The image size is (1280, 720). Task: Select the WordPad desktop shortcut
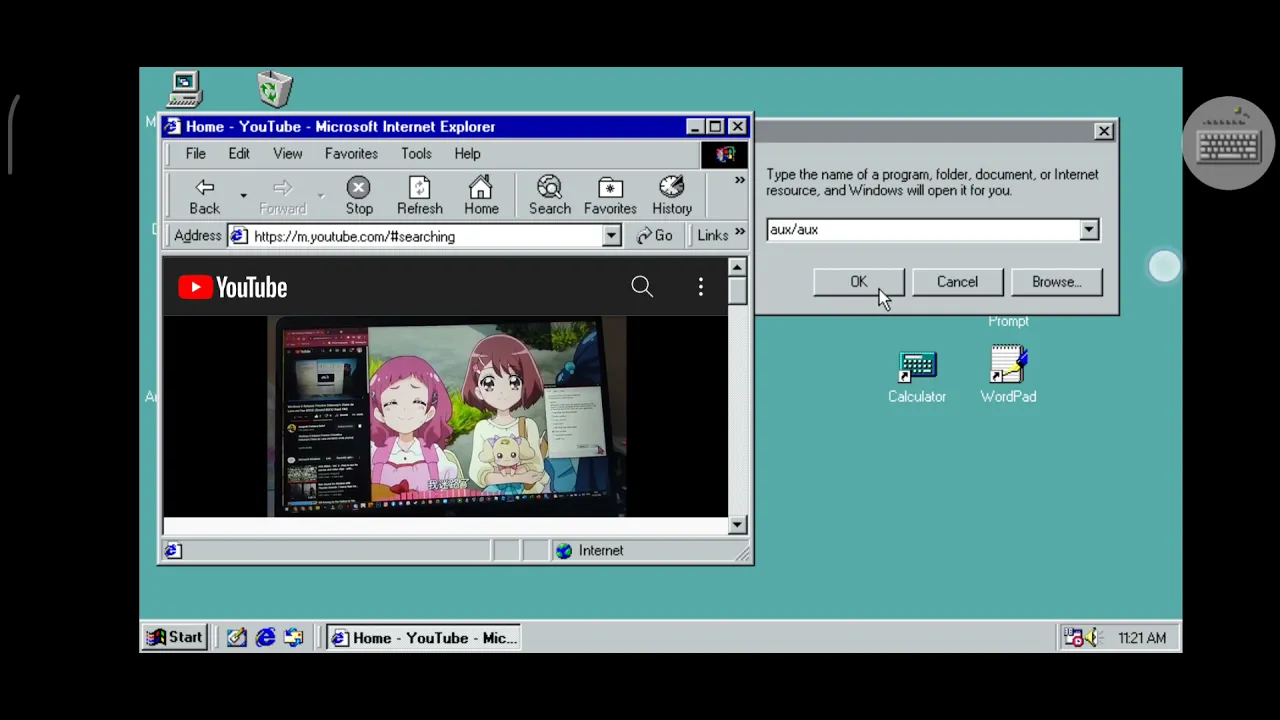pyautogui.click(x=1008, y=376)
